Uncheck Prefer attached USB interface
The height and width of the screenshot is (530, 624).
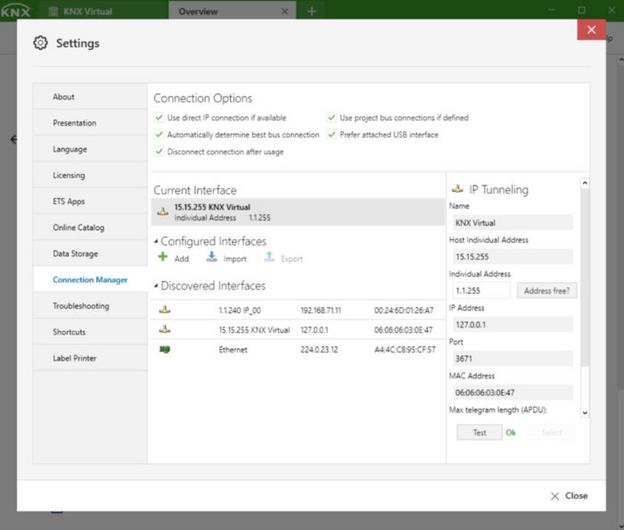tap(332, 134)
